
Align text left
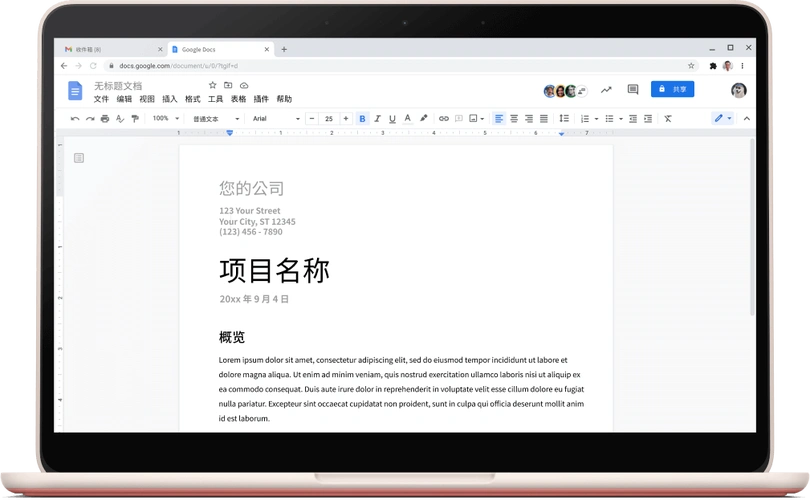[x=499, y=119]
